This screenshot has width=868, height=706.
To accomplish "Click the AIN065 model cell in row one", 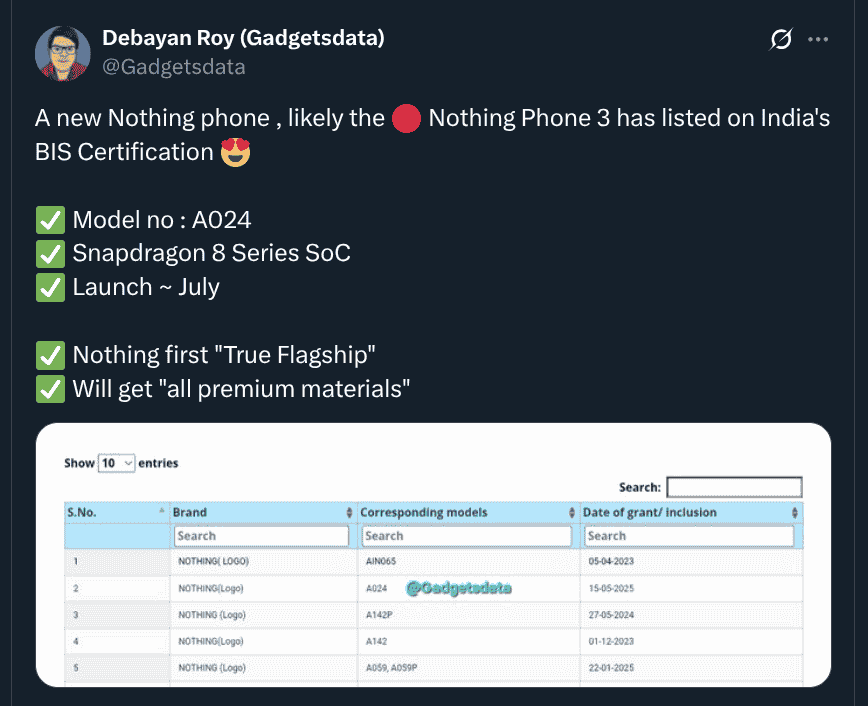I will click(x=381, y=562).
